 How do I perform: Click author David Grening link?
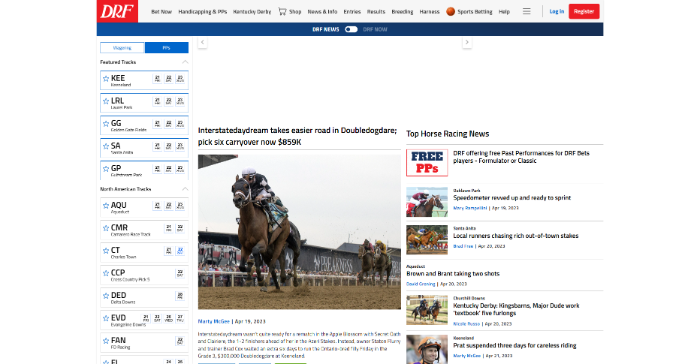(421, 284)
